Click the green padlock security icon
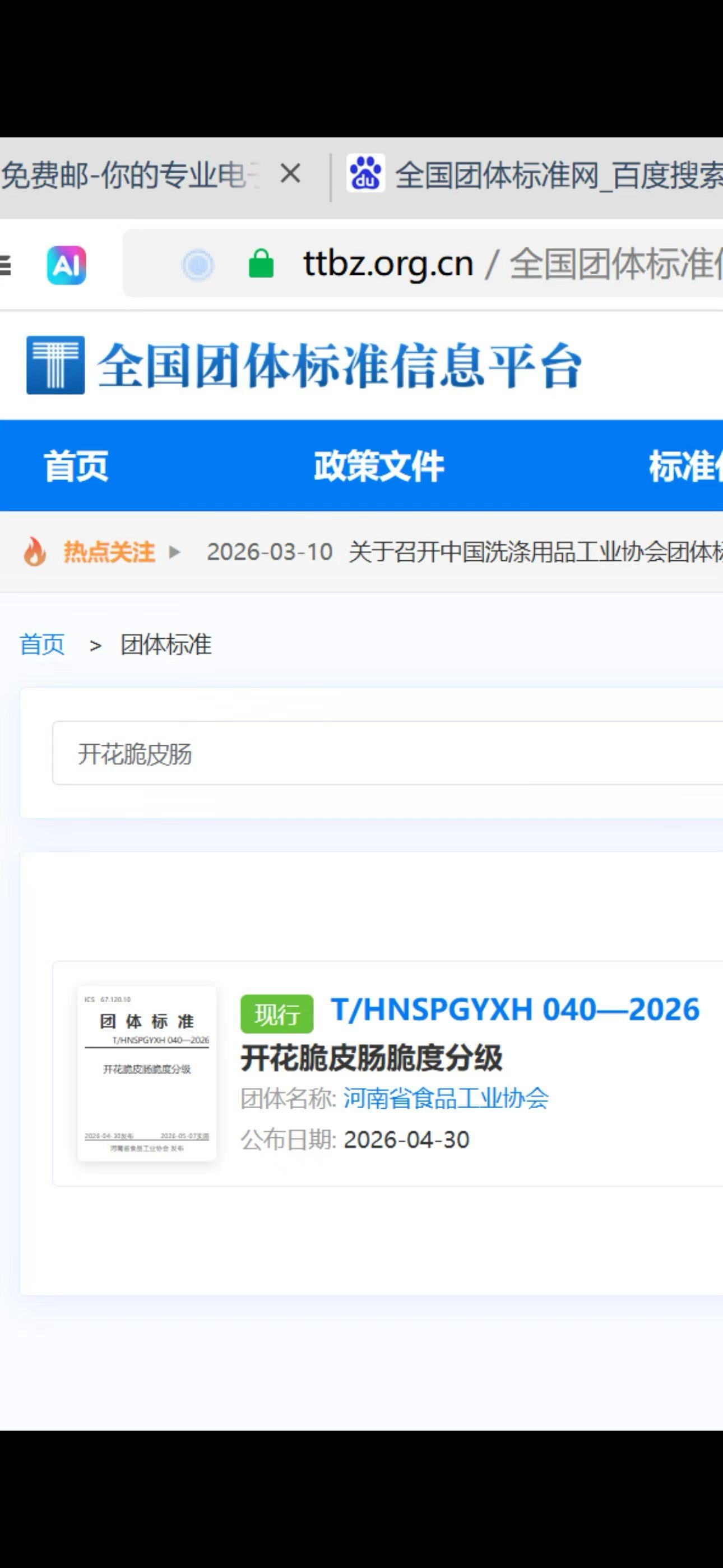This screenshot has width=723, height=1568. coord(261,264)
